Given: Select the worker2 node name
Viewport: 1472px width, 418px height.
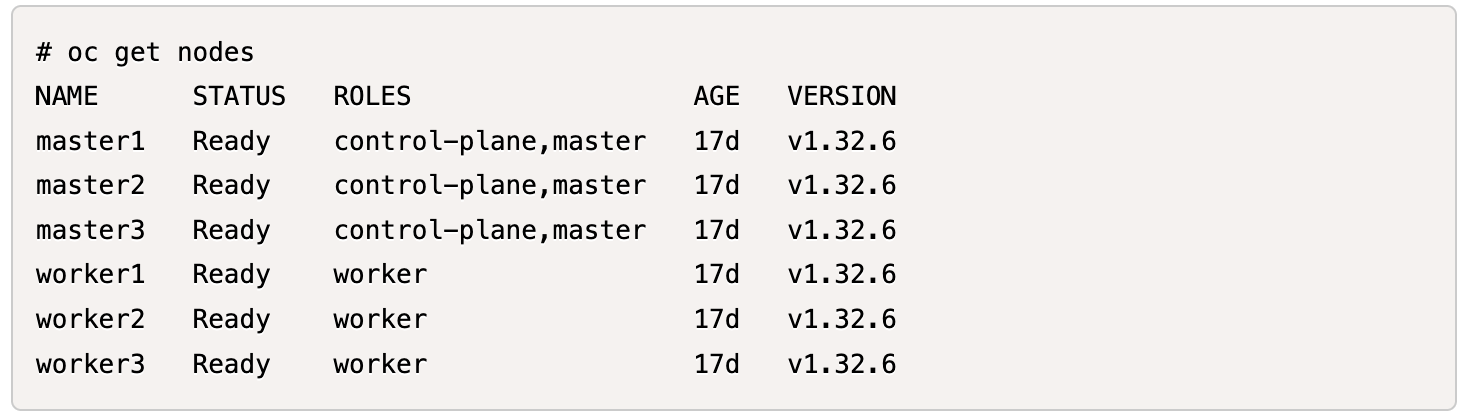Looking at the screenshot, I should 90,320.
